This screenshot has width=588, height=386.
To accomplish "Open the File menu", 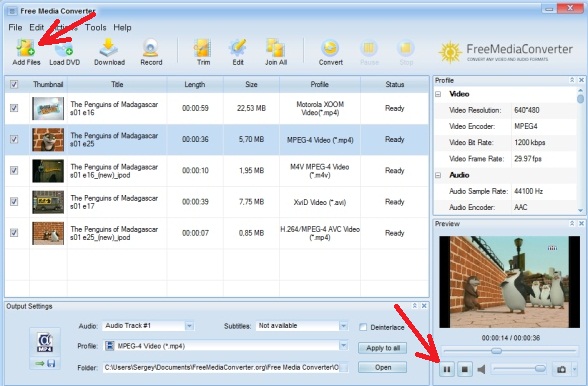I will tap(15, 27).
